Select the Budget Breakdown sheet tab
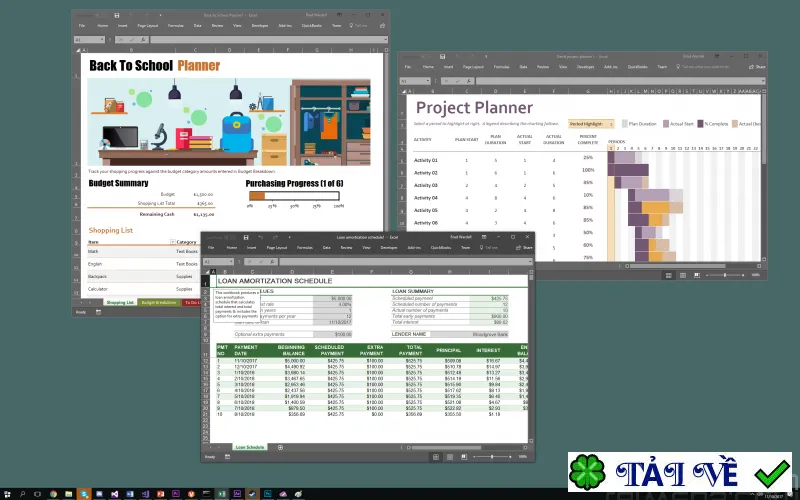The width and height of the screenshot is (800, 500). (159, 303)
